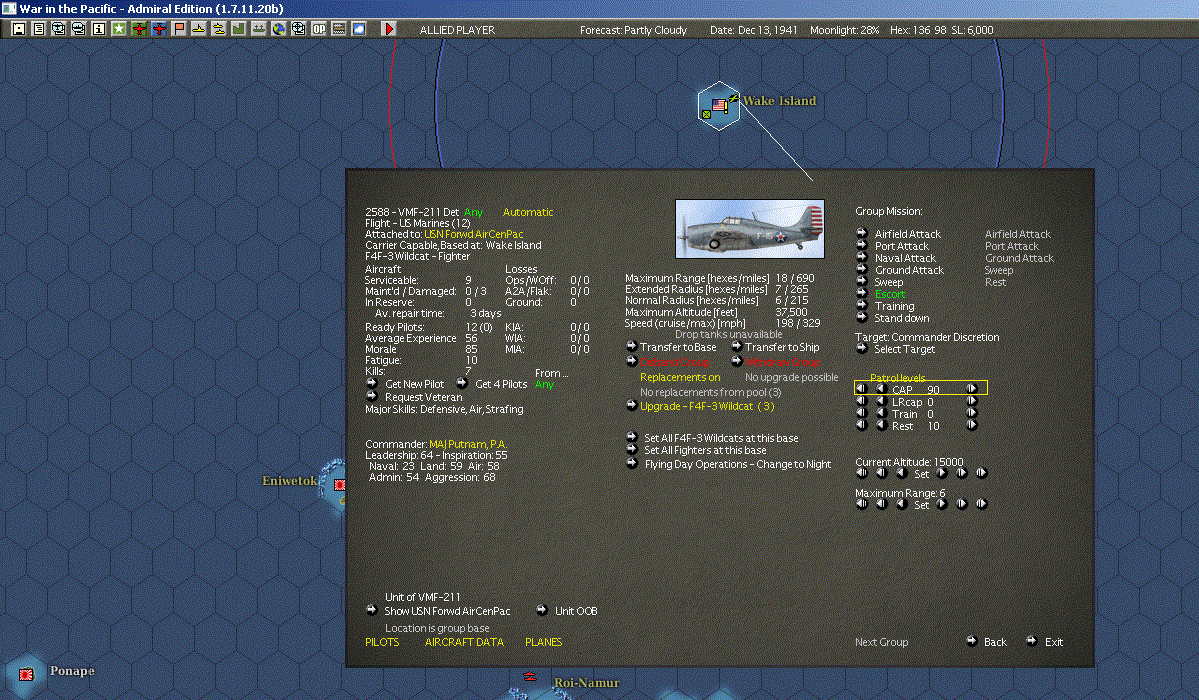1199x700 pixels.
Task: Click red plane on green background icon
Action: [x=138, y=29]
